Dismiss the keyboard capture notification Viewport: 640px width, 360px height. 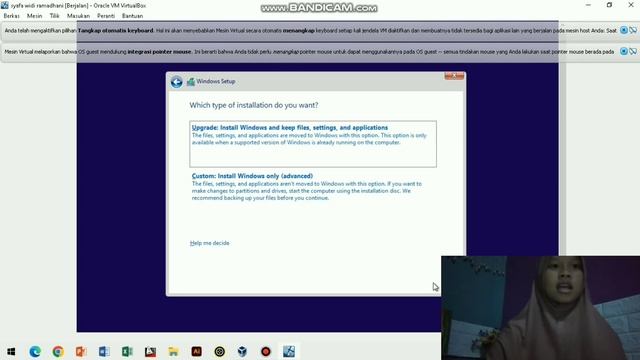tap(624, 30)
